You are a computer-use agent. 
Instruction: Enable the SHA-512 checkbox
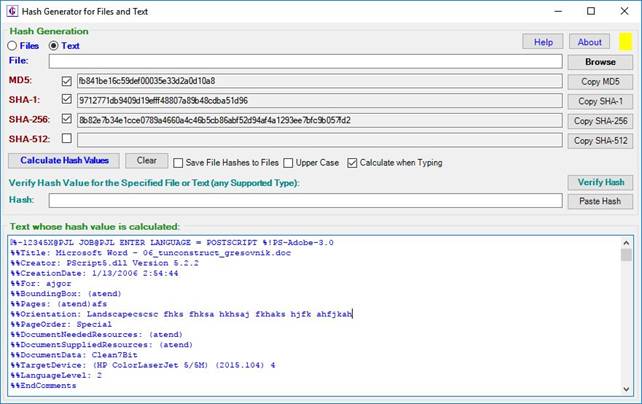(67, 139)
